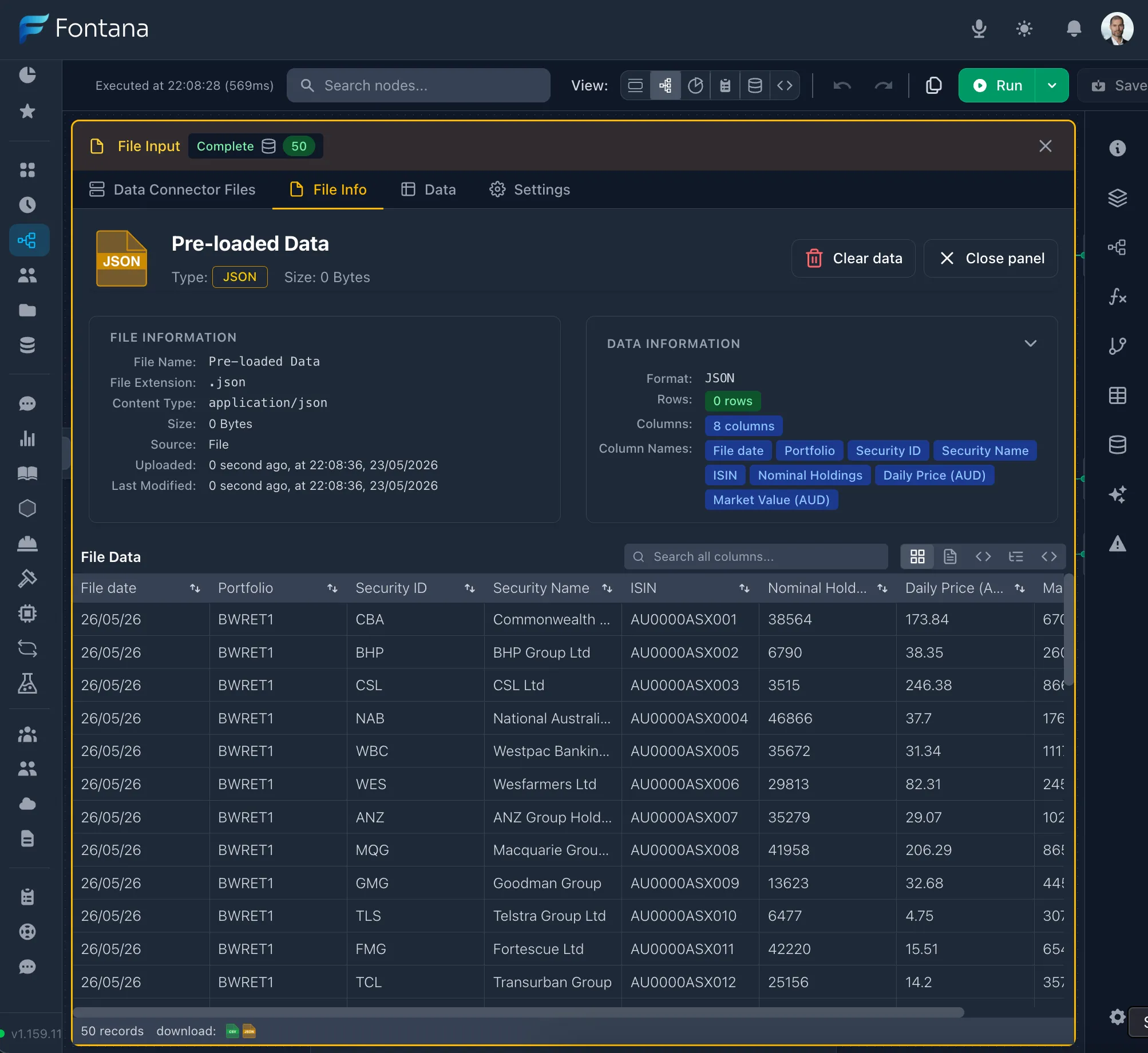Open the cloud icon in sidebar
The image size is (1148, 1053).
click(x=27, y=803)
